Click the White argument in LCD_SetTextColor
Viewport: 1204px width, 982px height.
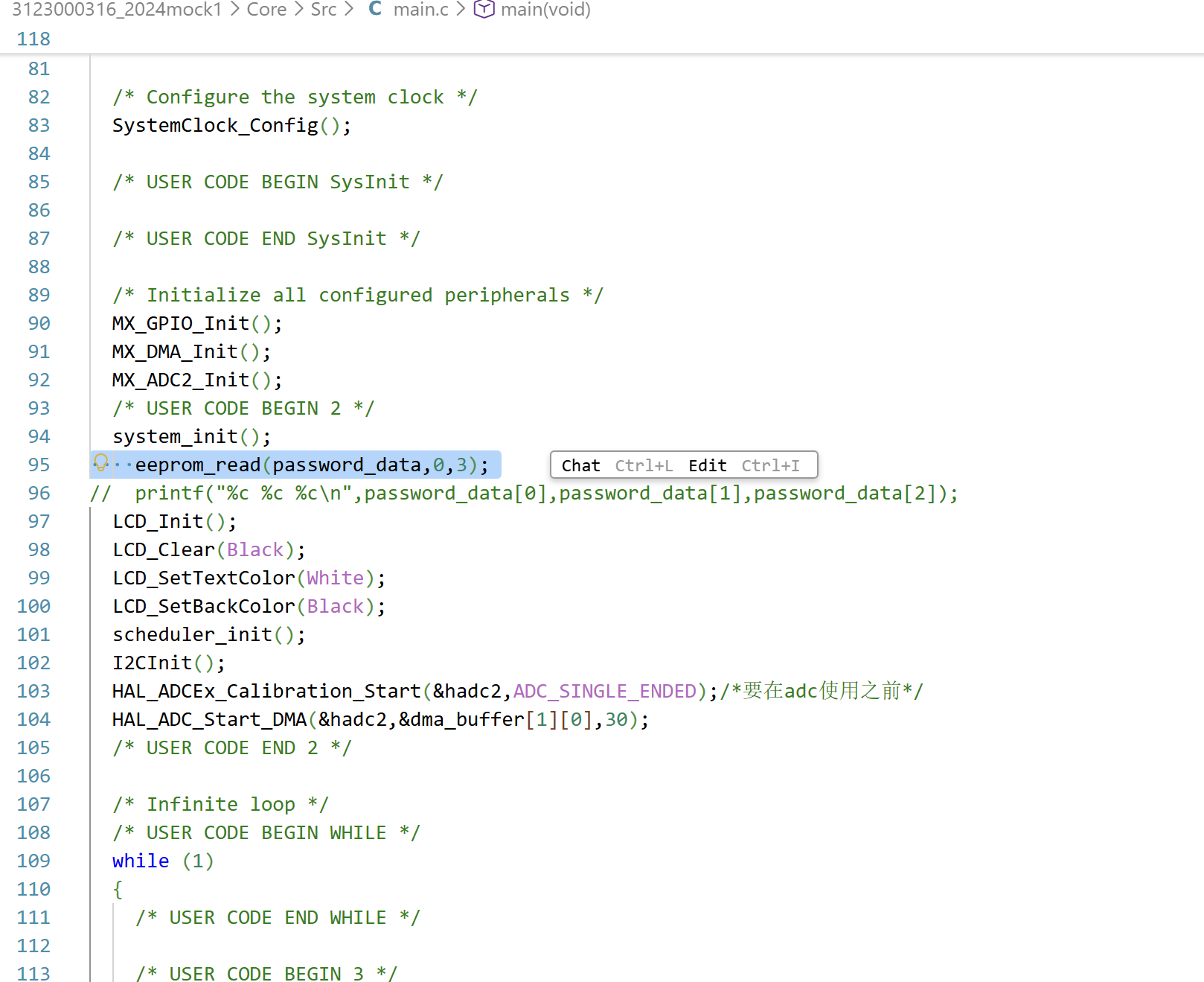coord(335,578)
